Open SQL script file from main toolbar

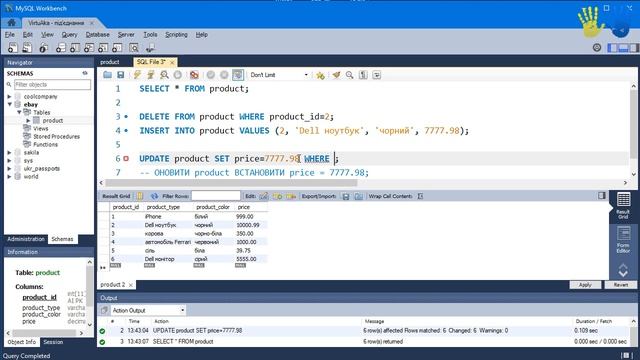[27, 48]
